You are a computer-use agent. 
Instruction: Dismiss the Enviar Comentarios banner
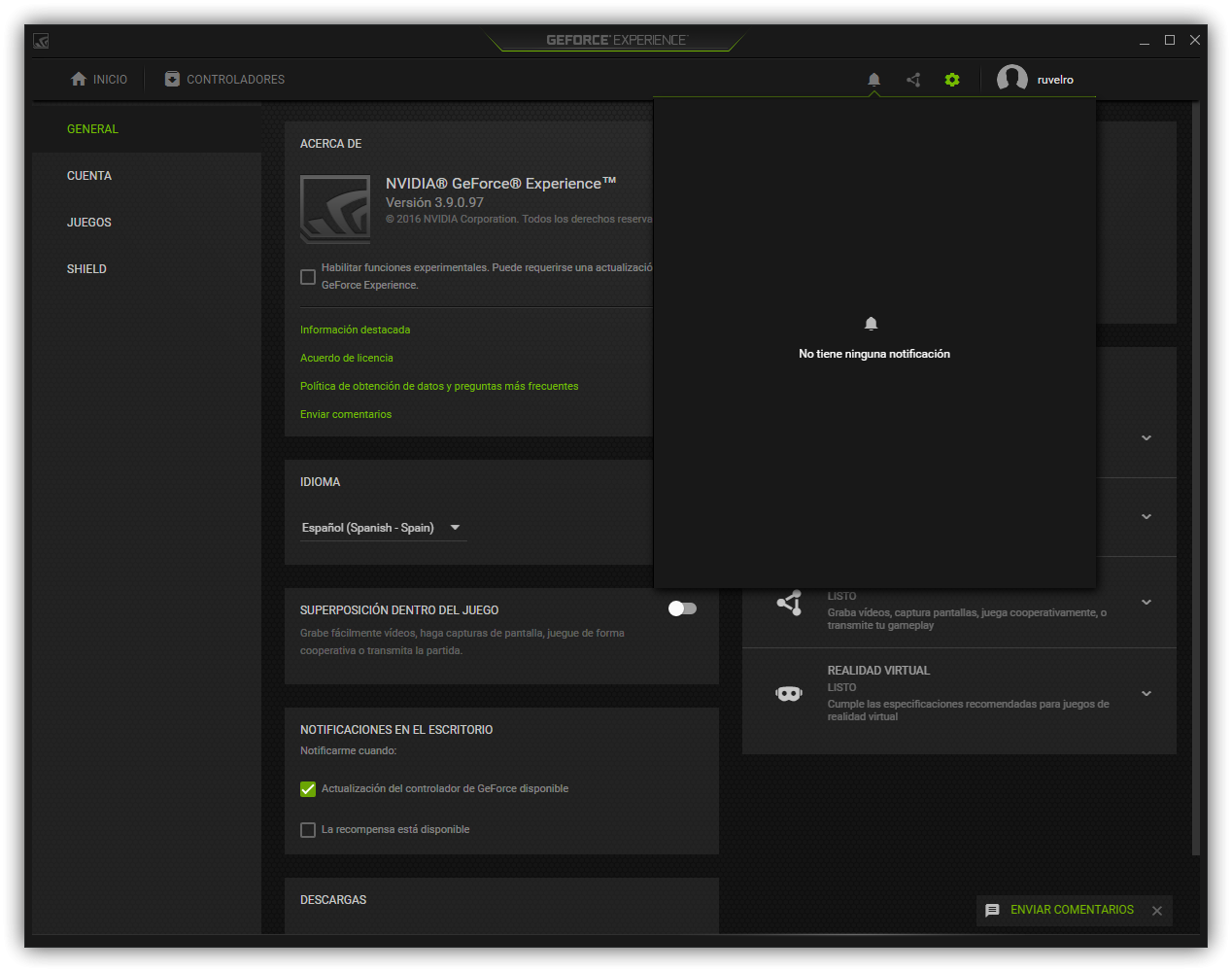pyautogui.click(x=1157, y=911)
